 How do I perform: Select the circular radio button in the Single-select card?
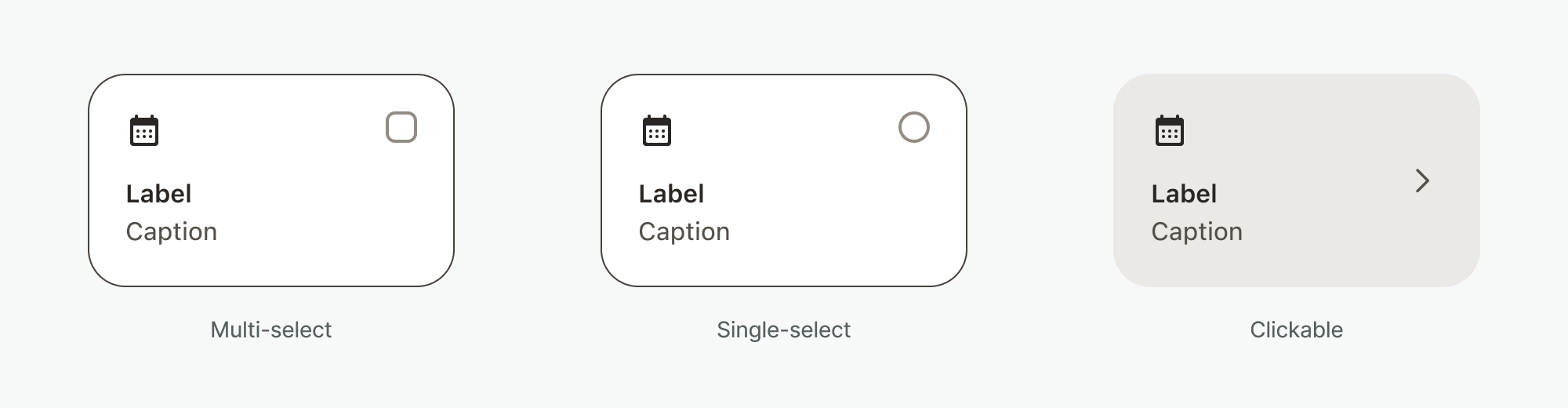coord(914,127)
